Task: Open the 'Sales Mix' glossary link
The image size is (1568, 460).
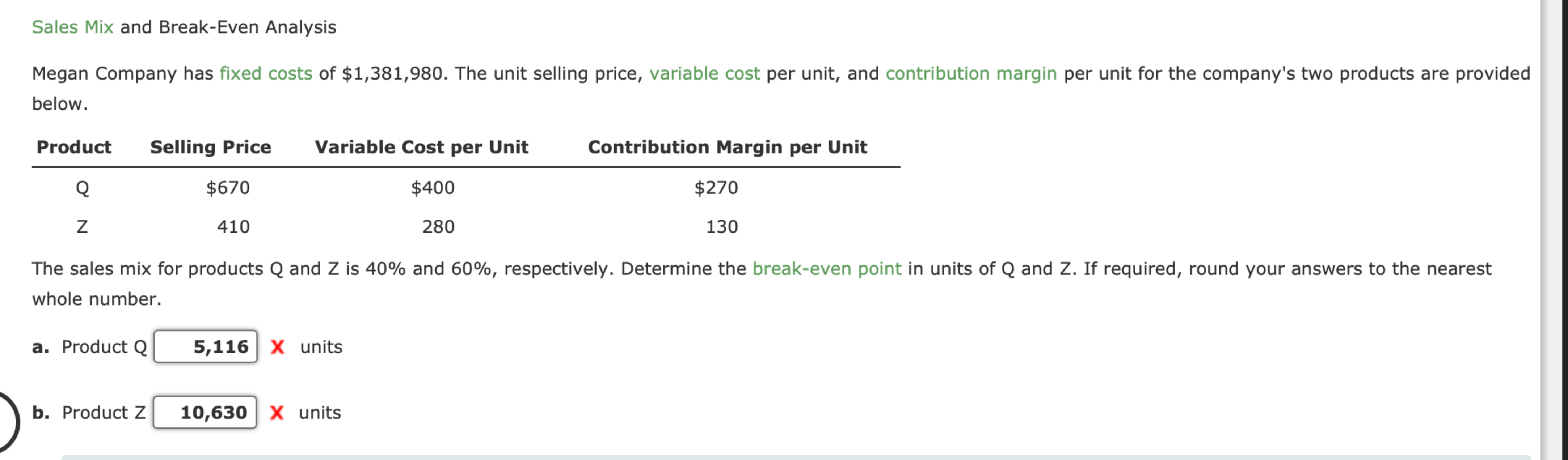Action: [x=71, y=26]
